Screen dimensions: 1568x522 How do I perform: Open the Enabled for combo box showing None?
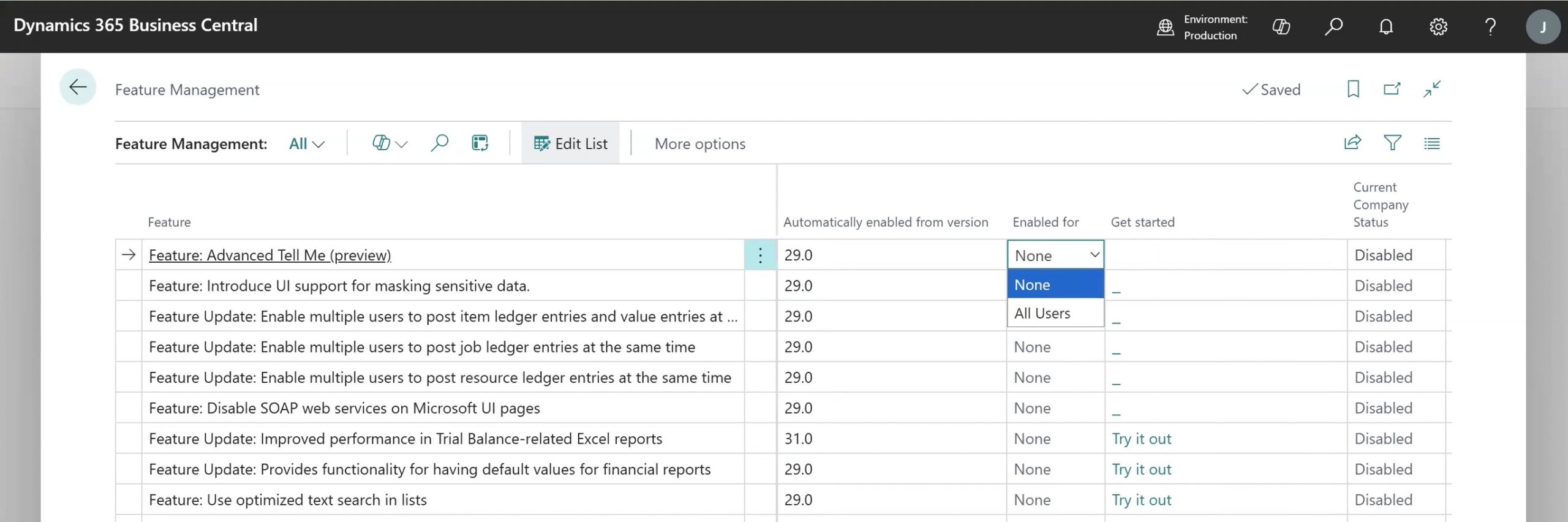[1055, 255]
